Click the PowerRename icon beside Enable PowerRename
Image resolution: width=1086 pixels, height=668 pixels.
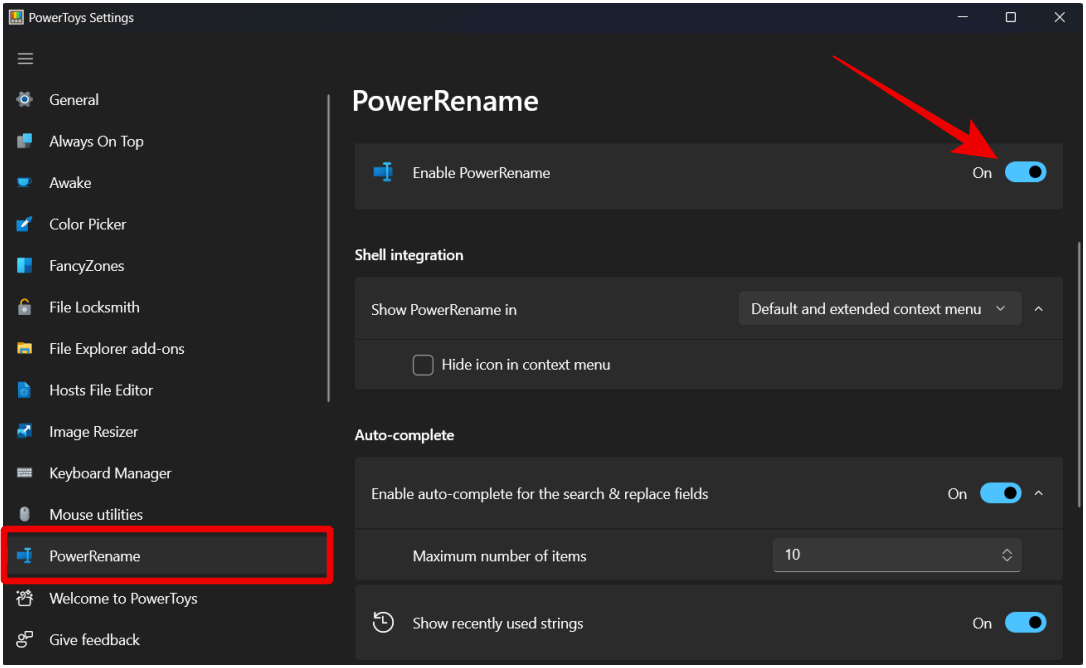pos(384,173)
